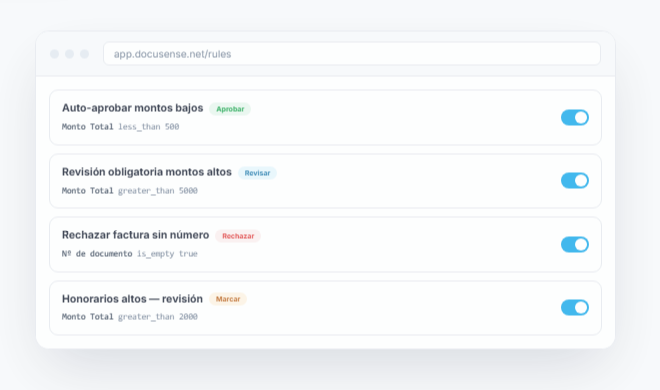Click the green Aprobar badge
Viewport: 660px width, 390px height.
click(x=230, y=109)
